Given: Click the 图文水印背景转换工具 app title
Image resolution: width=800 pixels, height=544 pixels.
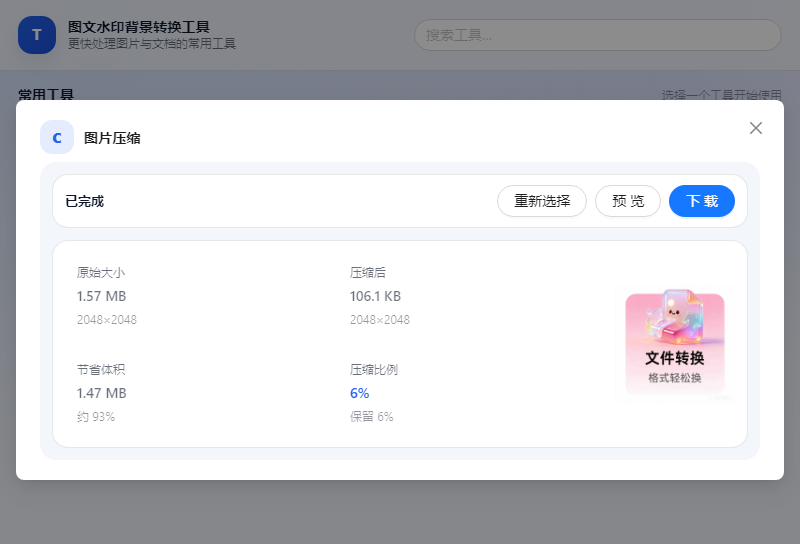Looking at the screenshot, I should 139,27.
